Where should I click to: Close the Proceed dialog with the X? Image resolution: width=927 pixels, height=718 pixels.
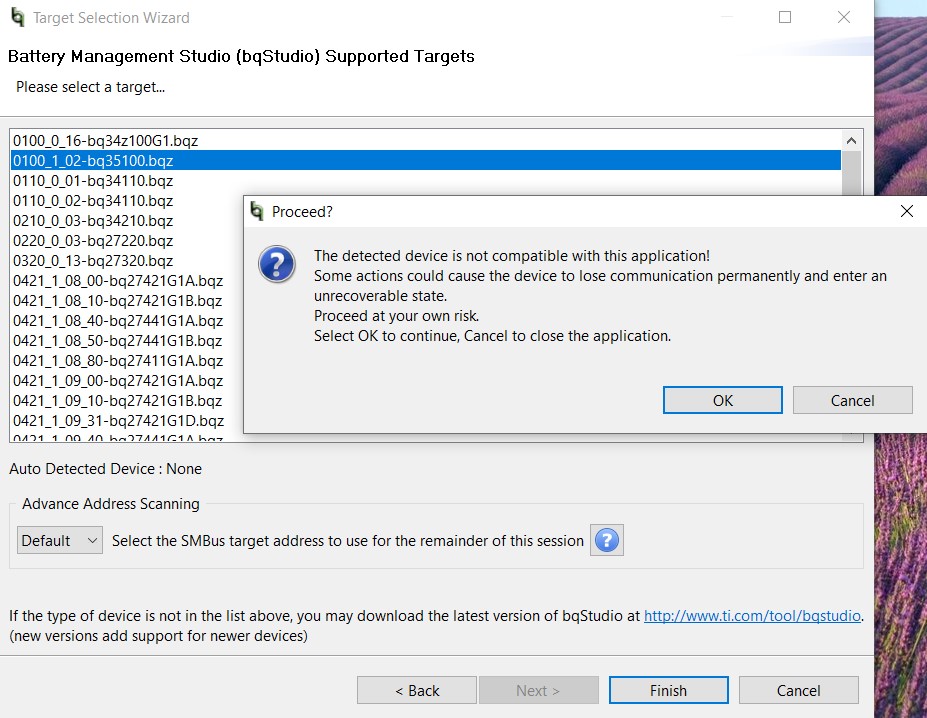pos(906,211)
